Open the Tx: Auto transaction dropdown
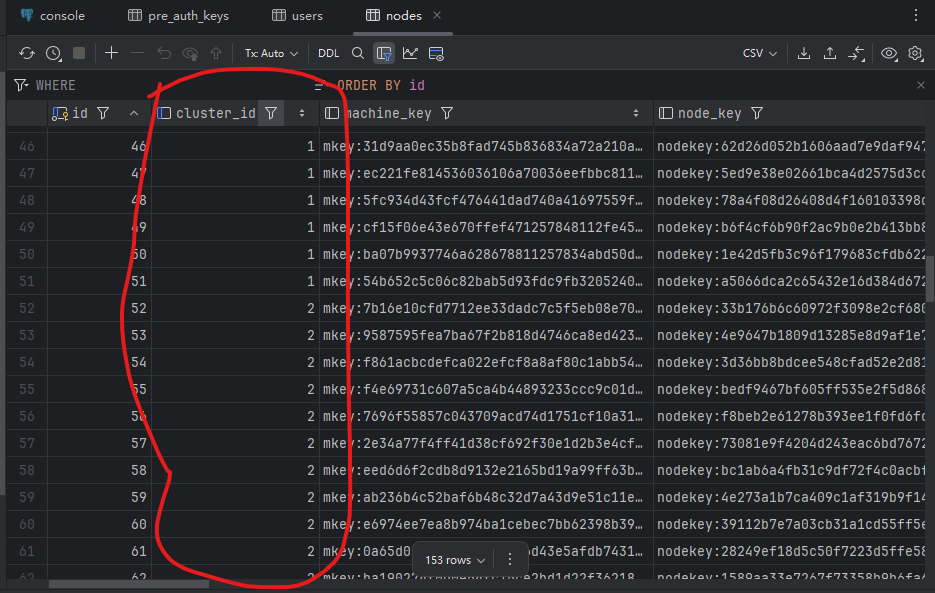Viewport: 935px width, 593px height. click(271, 53)
